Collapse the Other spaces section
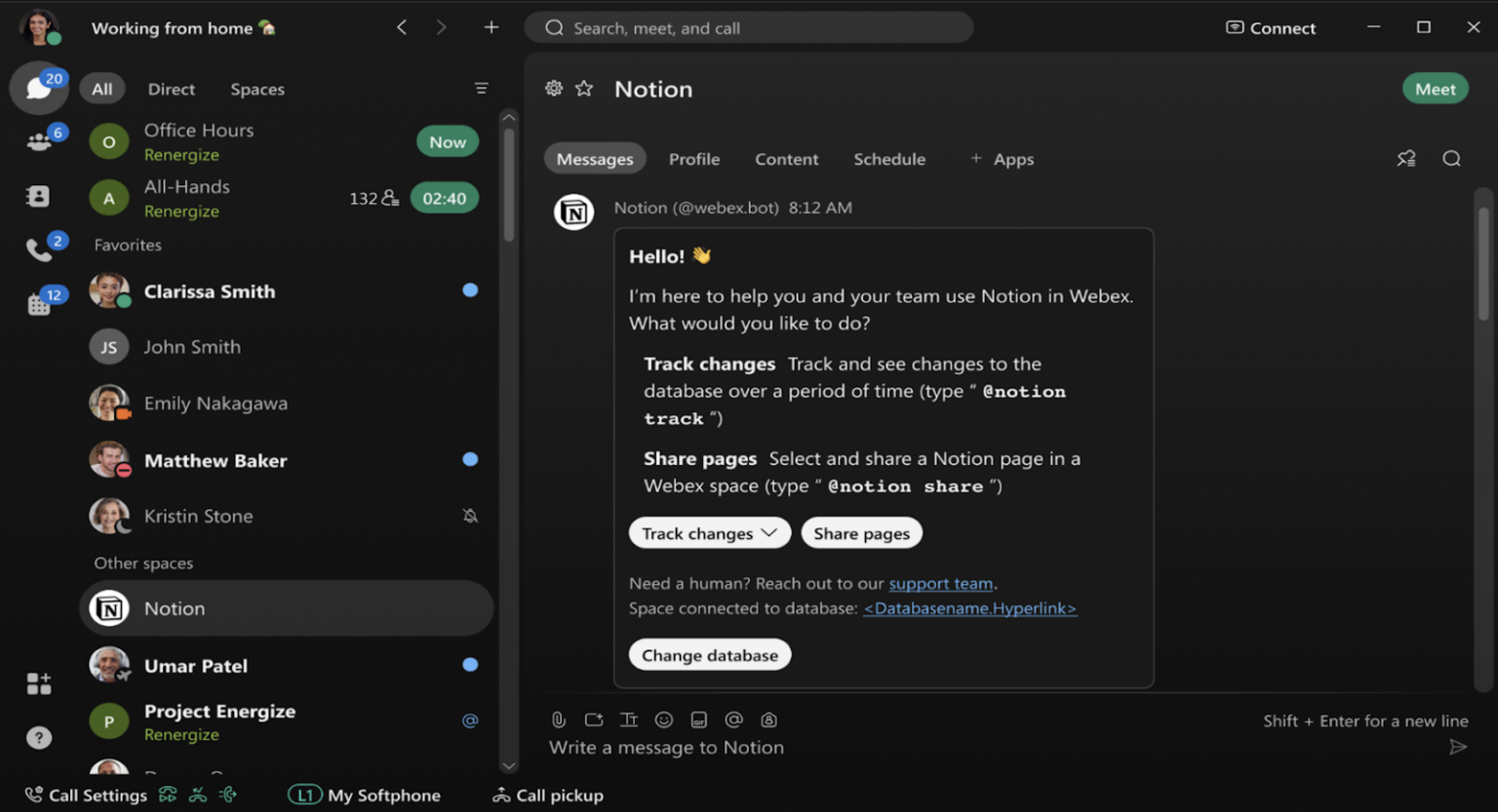 pos(143,562)
